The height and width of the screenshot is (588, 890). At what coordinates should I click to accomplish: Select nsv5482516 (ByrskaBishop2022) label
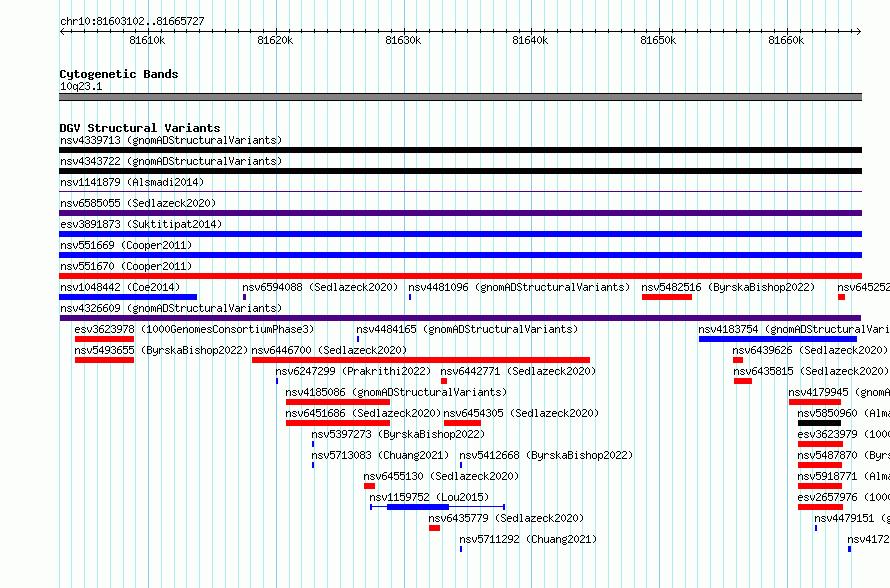coord(728,287)
